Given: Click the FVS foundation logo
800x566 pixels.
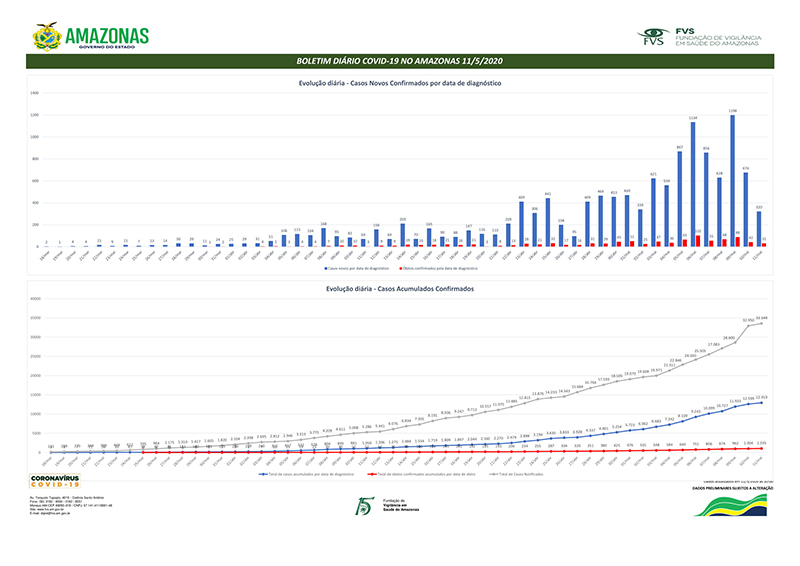Looking at the screenshot, I should 654,37.
